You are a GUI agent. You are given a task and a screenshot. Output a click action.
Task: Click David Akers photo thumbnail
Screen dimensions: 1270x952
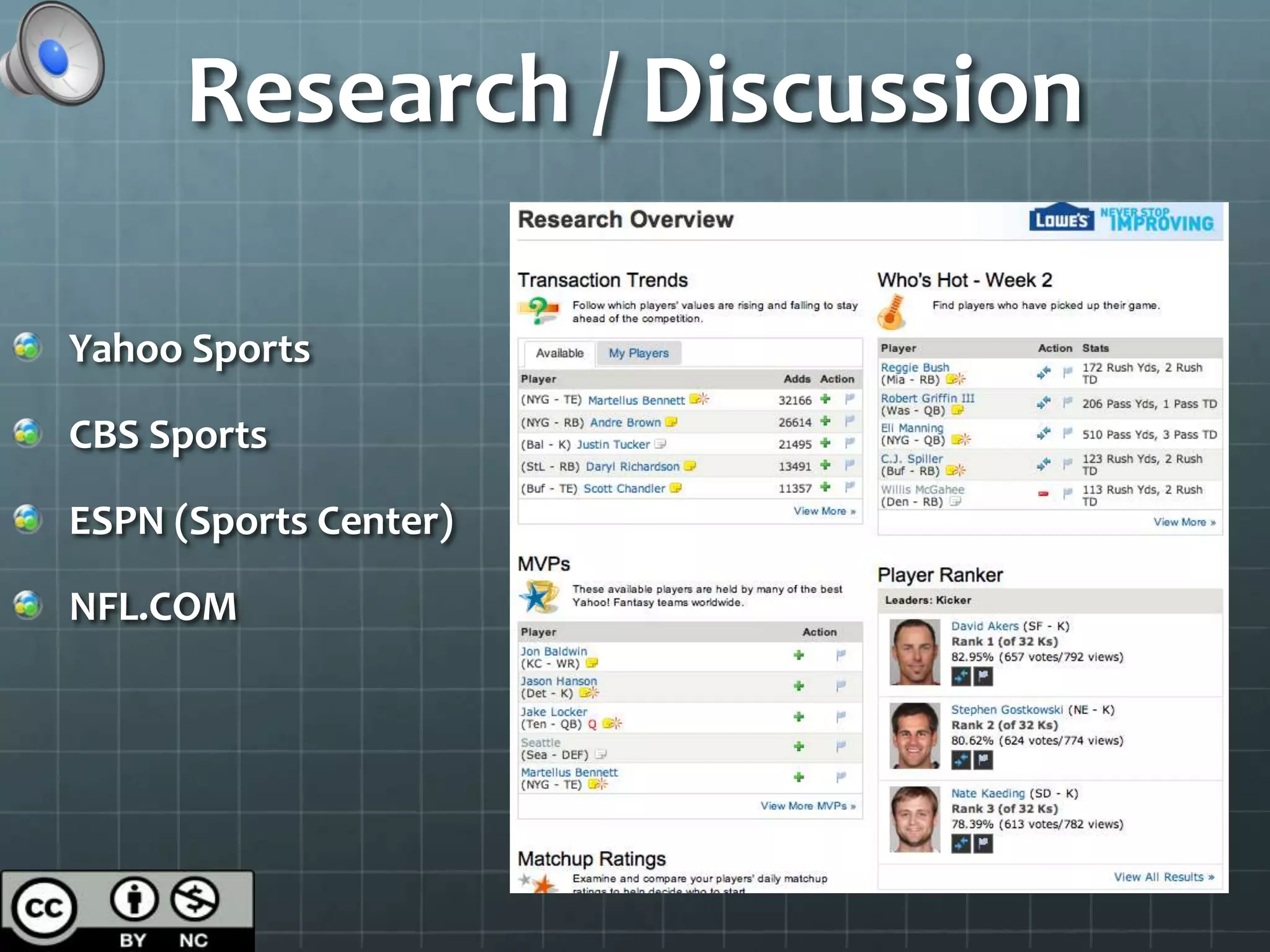(x=914, y=652)
